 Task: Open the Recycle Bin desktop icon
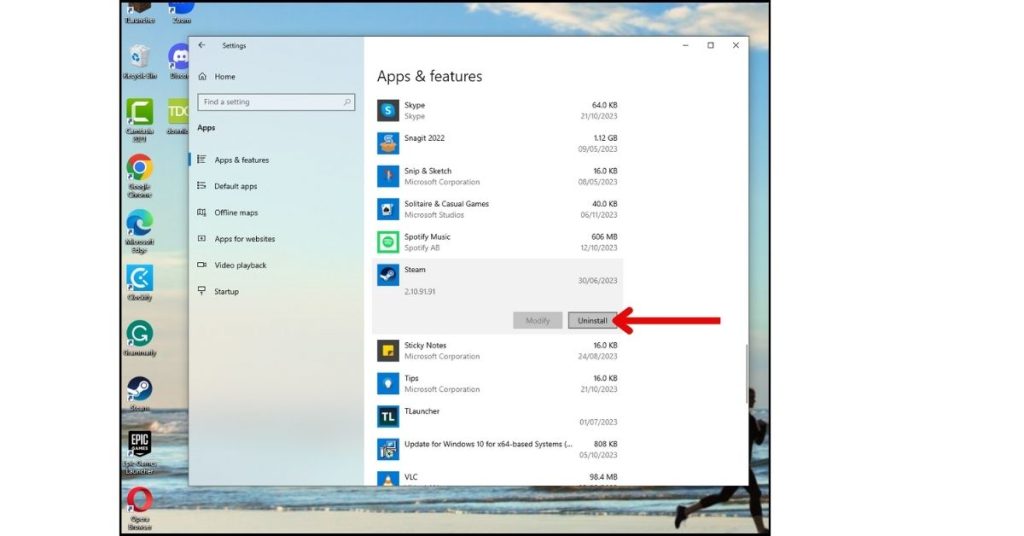click(x=139, y=61)
